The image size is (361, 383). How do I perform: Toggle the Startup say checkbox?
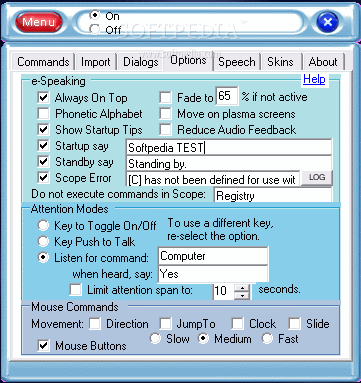[x=43, y=146]
